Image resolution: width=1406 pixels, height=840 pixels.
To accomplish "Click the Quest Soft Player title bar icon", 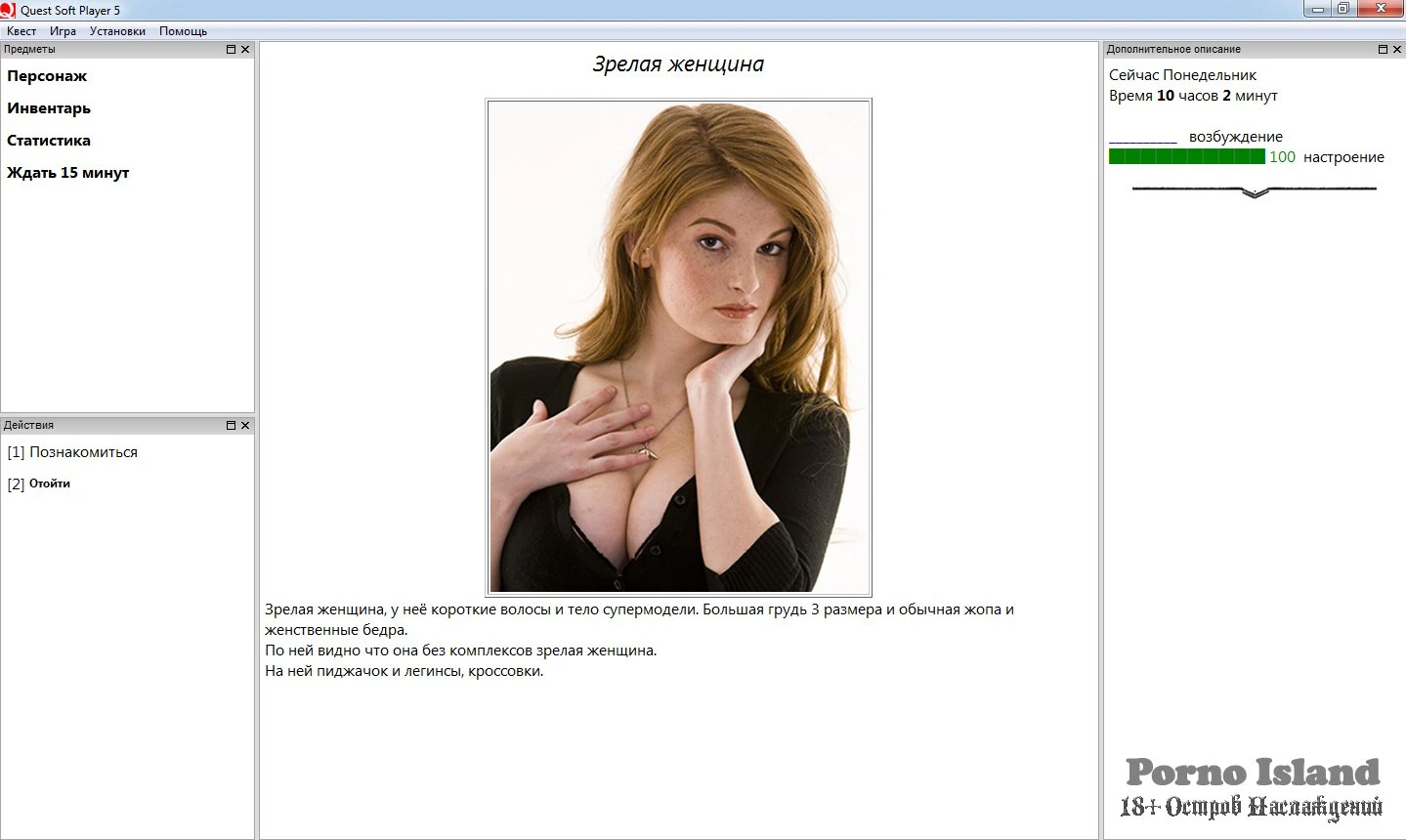I will 9,10.
